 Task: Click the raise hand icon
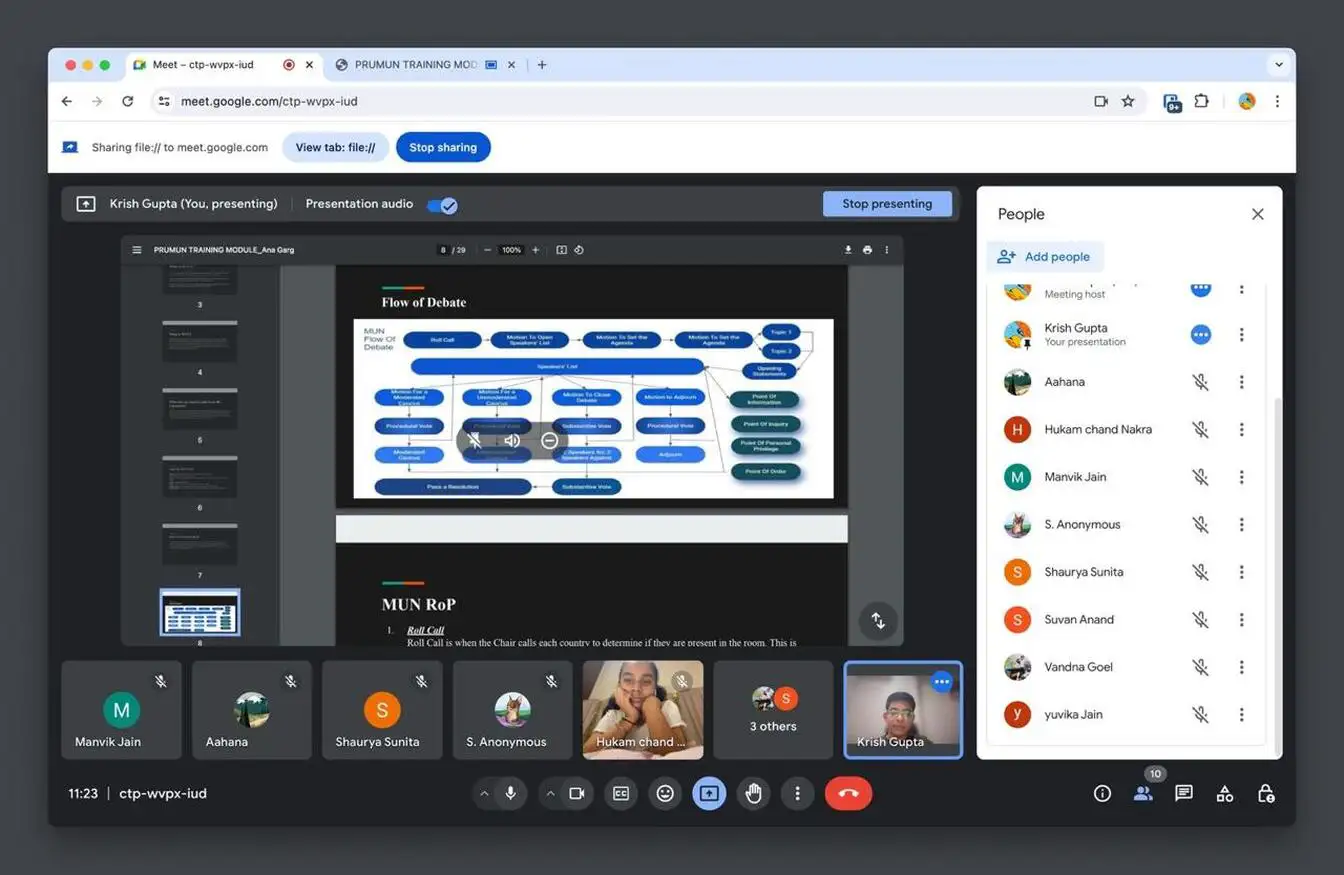coord(753,793)
